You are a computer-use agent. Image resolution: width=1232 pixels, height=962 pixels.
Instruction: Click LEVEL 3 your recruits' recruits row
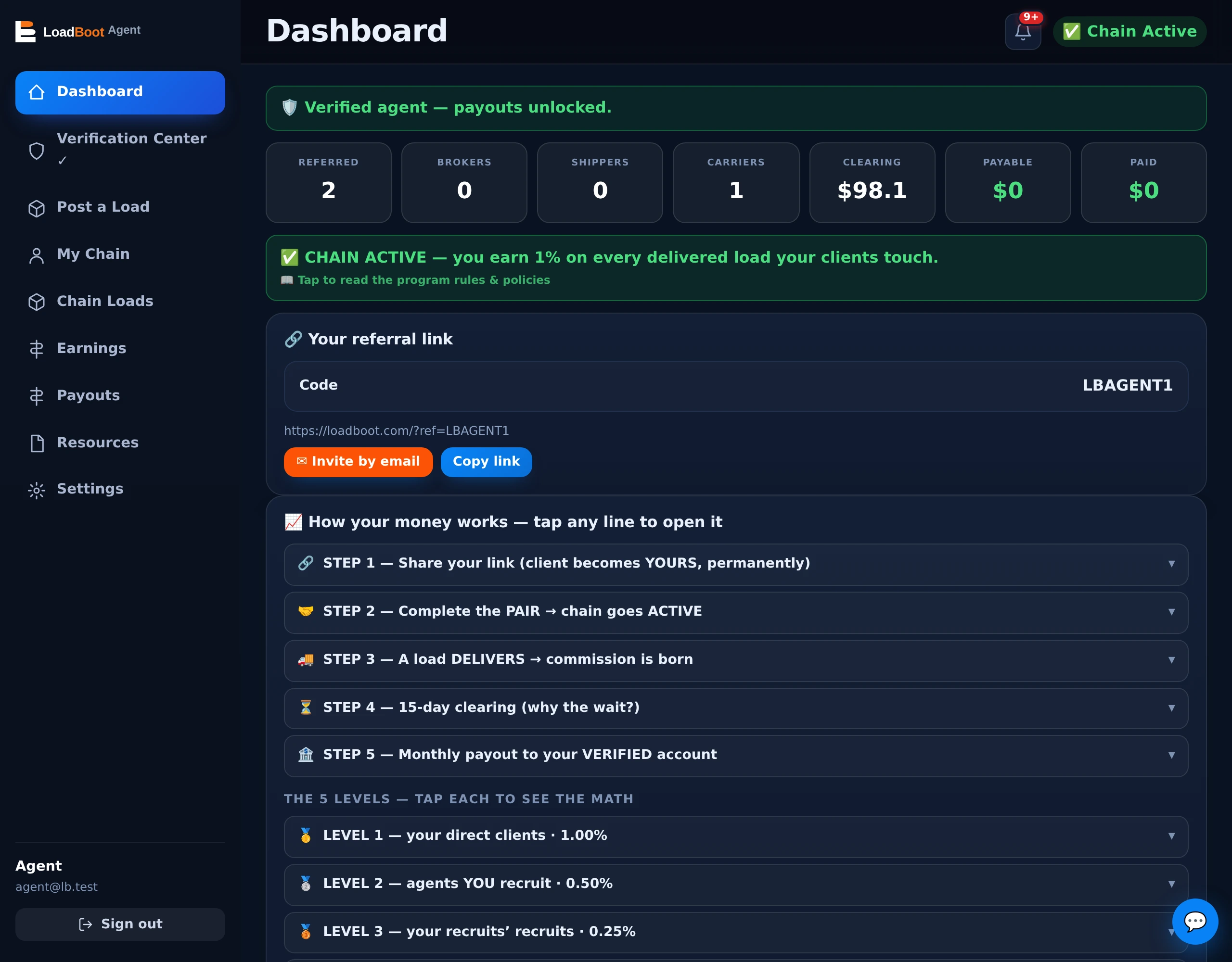(735, 933)
